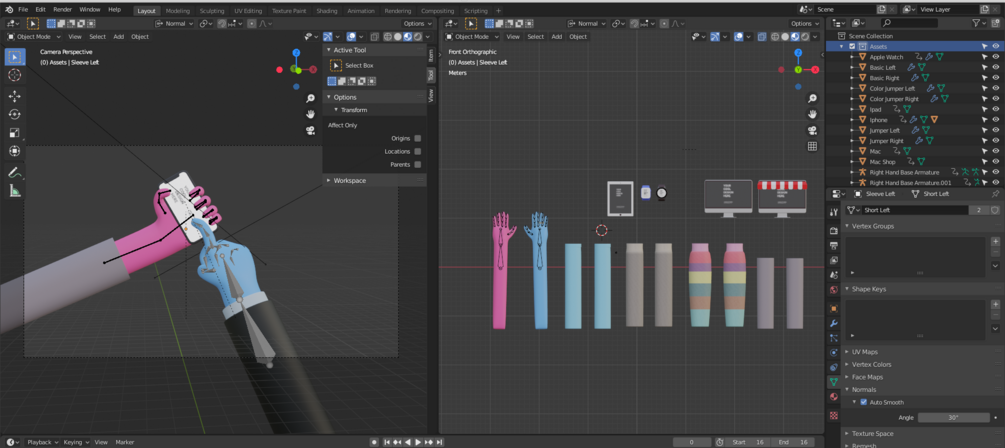This screenshot has height=448, width=1005.
Task: Open the Material properties tab icon
Action: 834,397
